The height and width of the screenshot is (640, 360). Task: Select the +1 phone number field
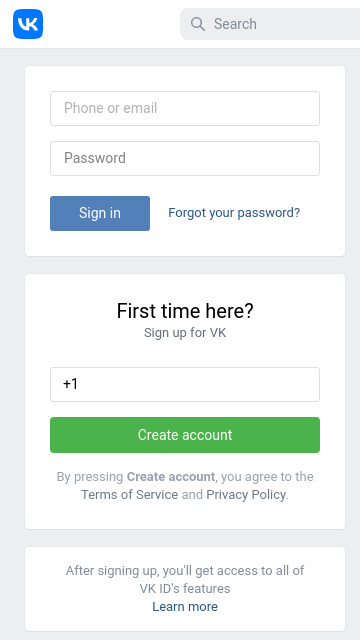point(185,384)
